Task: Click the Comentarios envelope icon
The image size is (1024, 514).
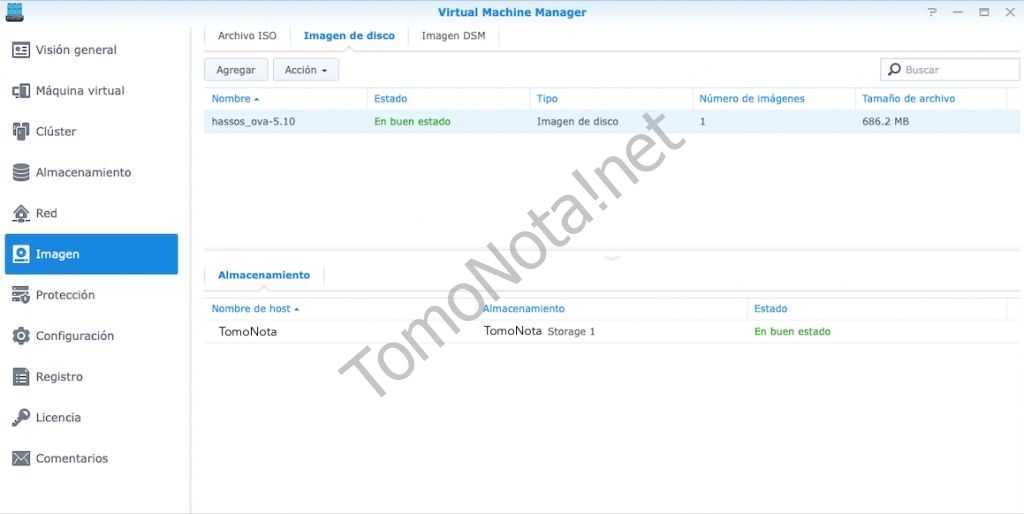Action: click(x=21, y=458)
